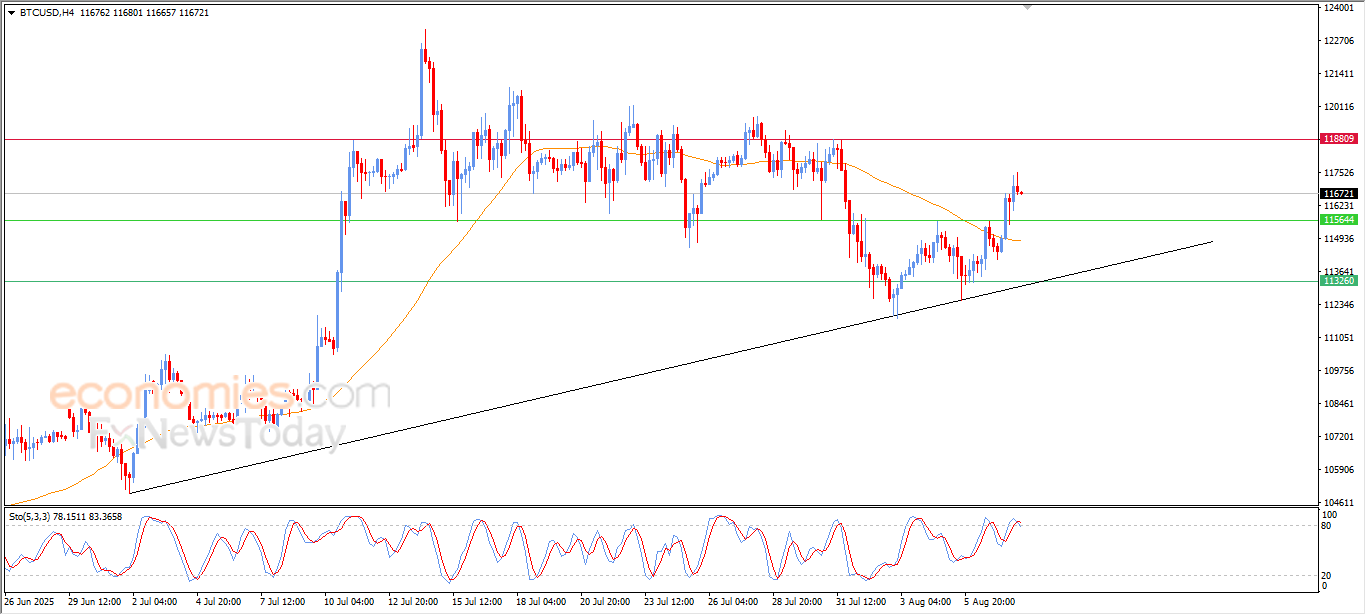1366x615 pixels.
Task: Click the 4 Jul 20:00 time label
Action: (219, 602)
